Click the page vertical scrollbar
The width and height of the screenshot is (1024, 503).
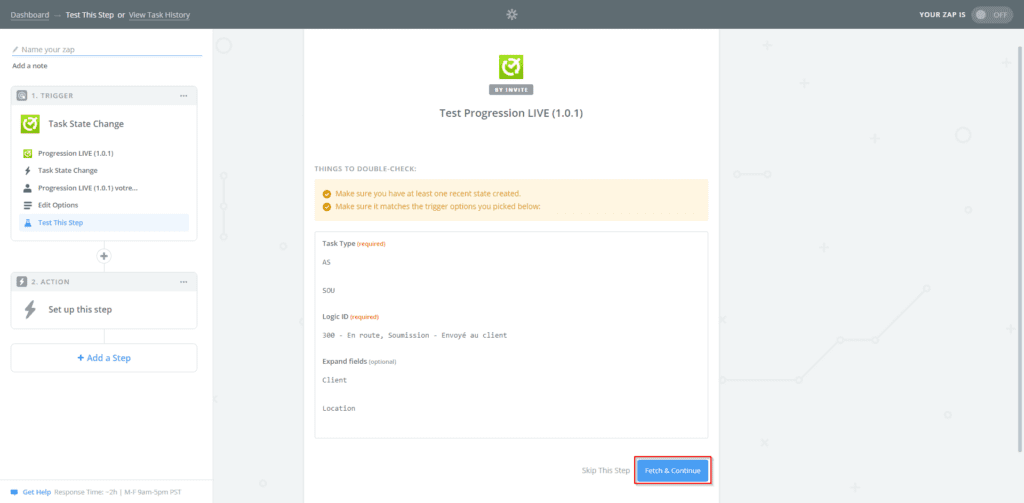tap(1020, 248)
